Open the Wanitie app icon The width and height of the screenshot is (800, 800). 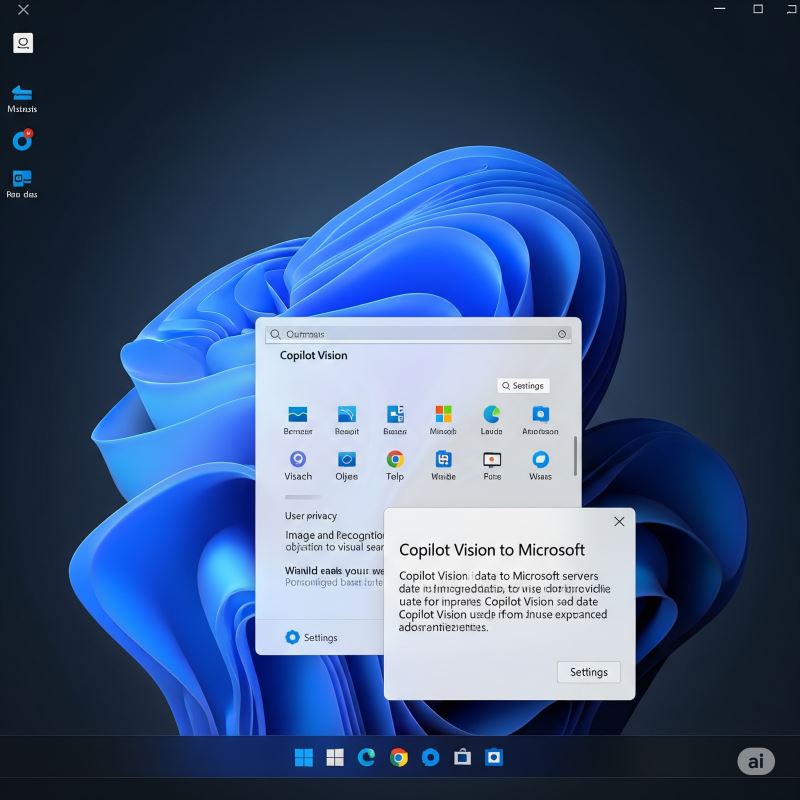(443, 459)
